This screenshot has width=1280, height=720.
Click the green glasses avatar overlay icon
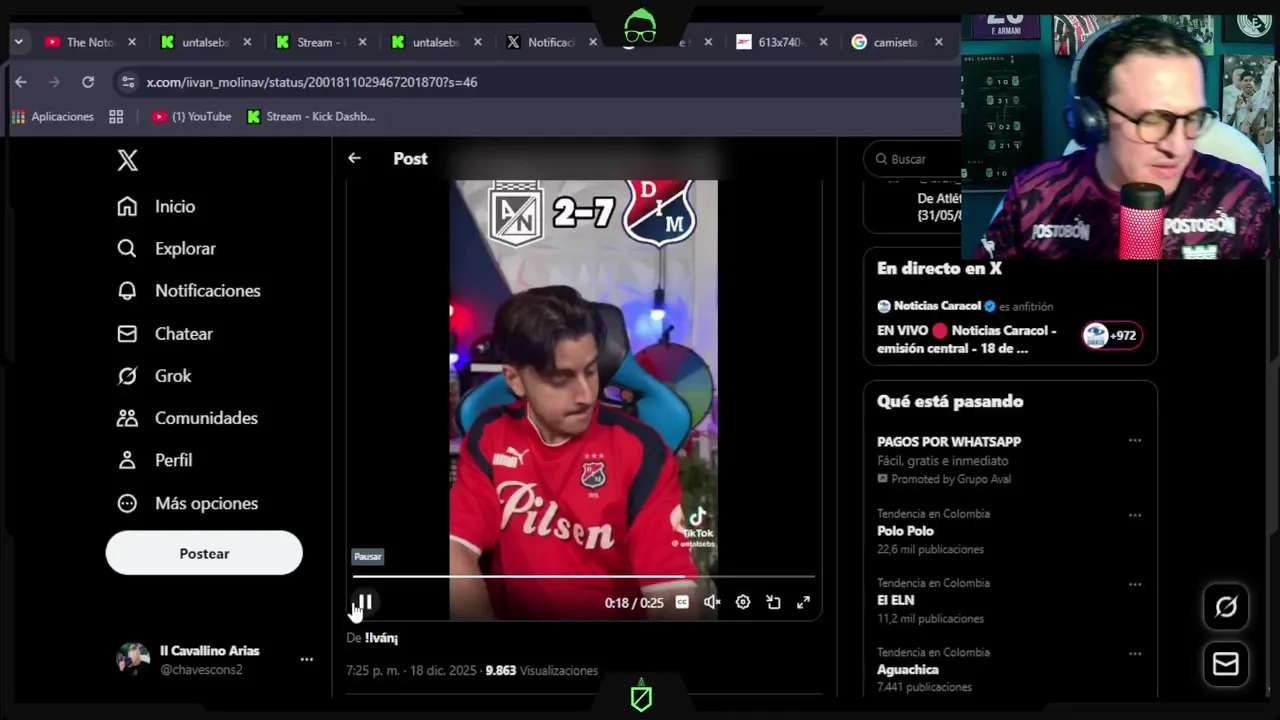pyautogui.click(x=640, y=28)
